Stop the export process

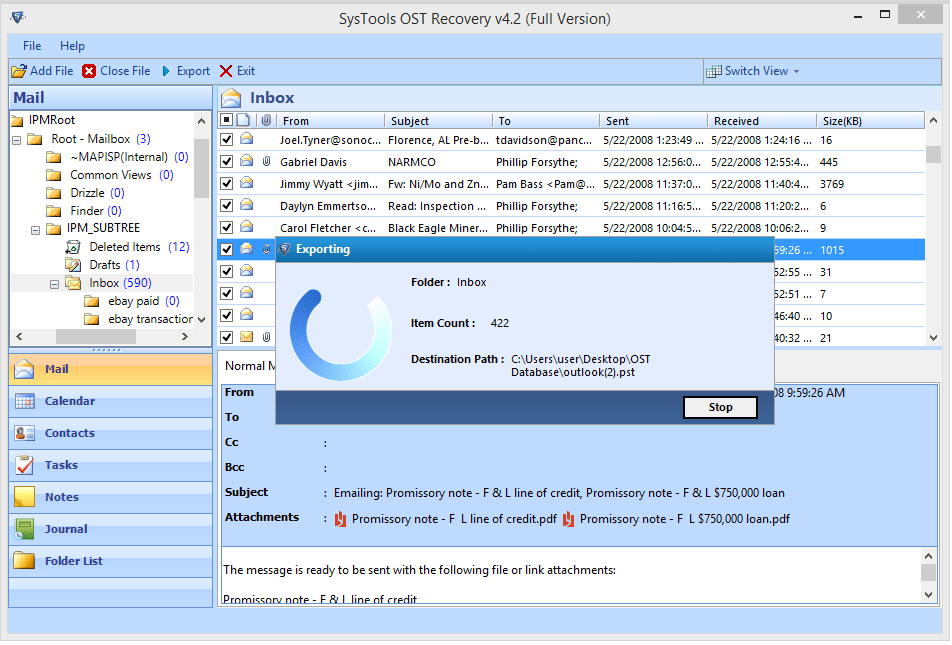pyautogui.click(x=721, y=408)
